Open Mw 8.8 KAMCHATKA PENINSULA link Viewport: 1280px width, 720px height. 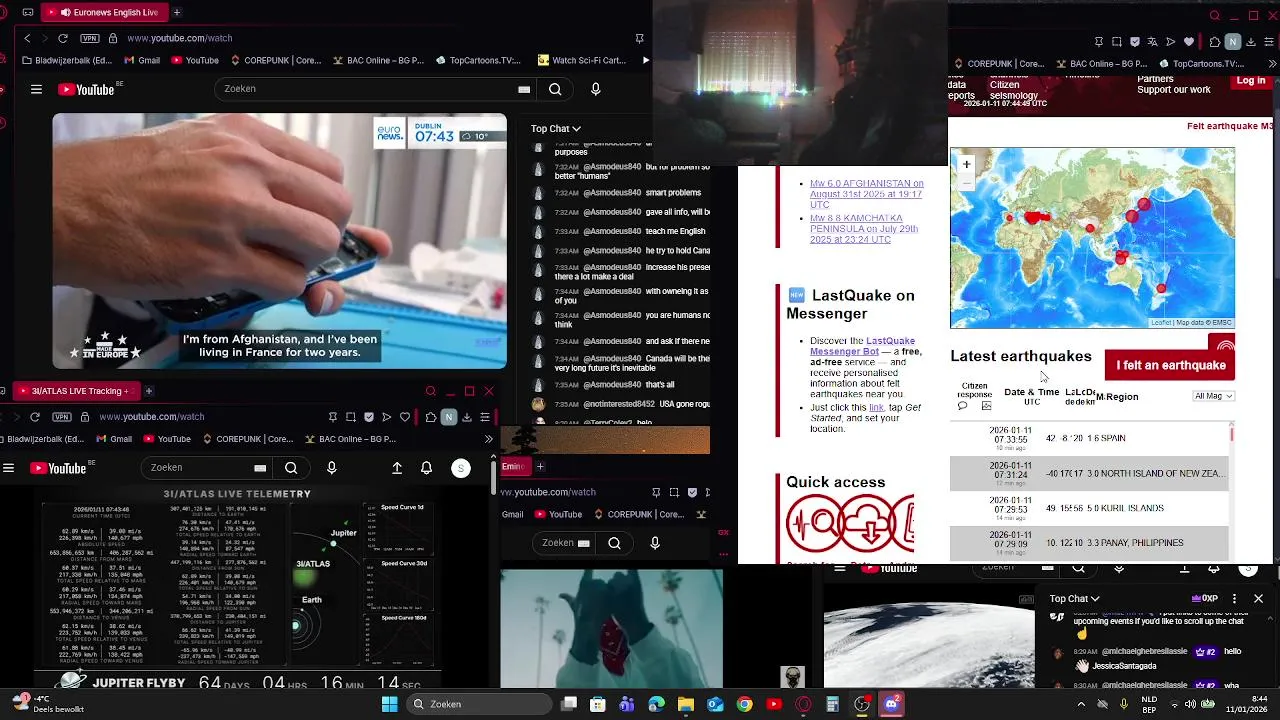(x=864, y=229)
